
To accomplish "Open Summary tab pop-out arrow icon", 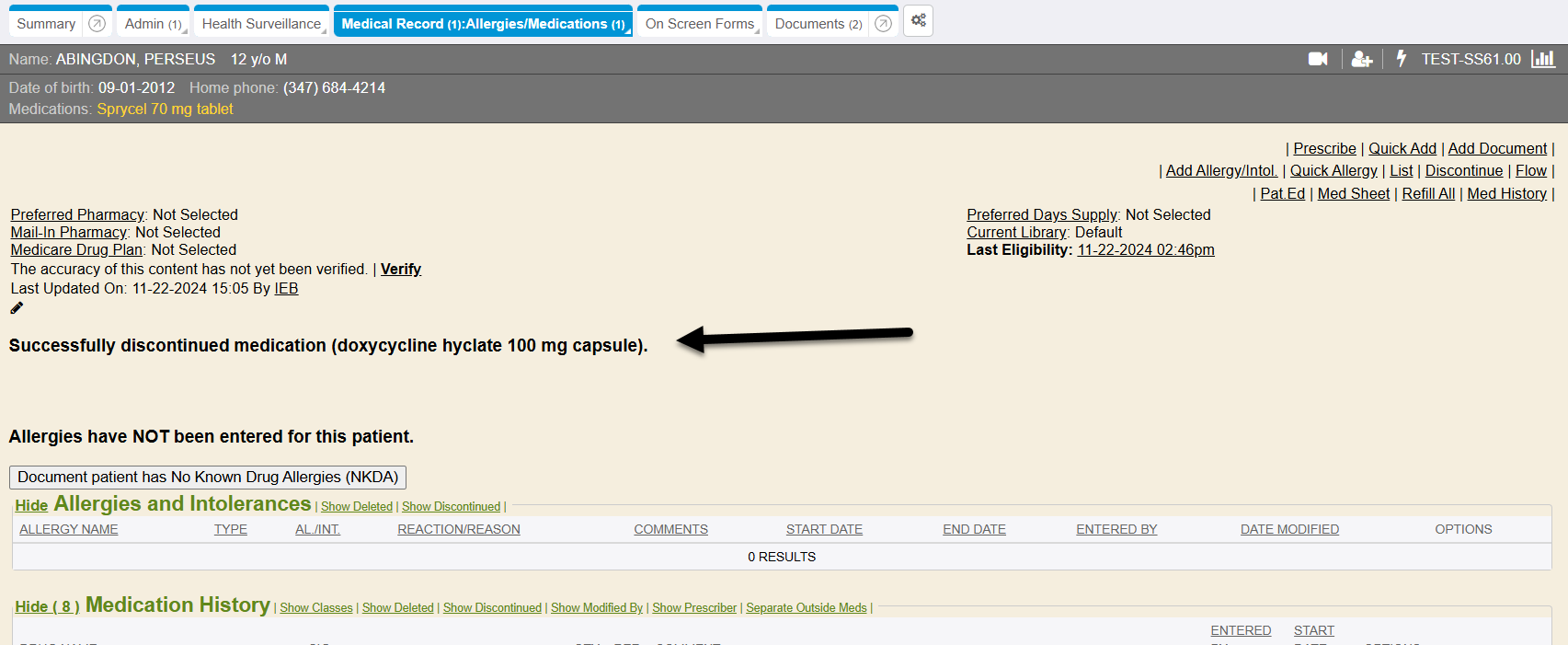I will coord(97,24).
